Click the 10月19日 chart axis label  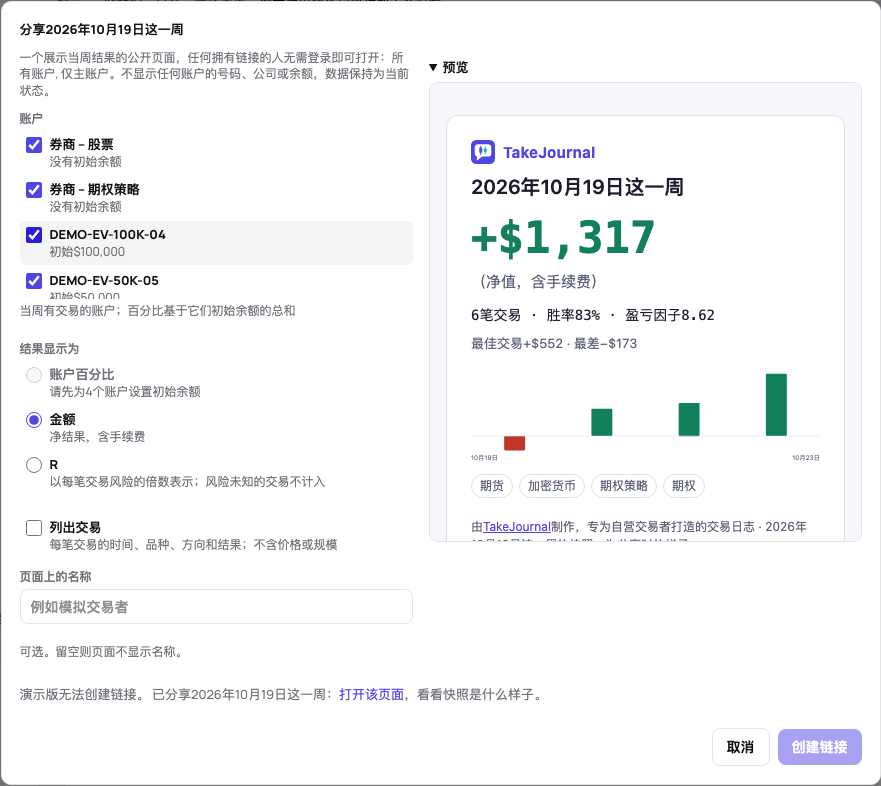coord(484,458)
